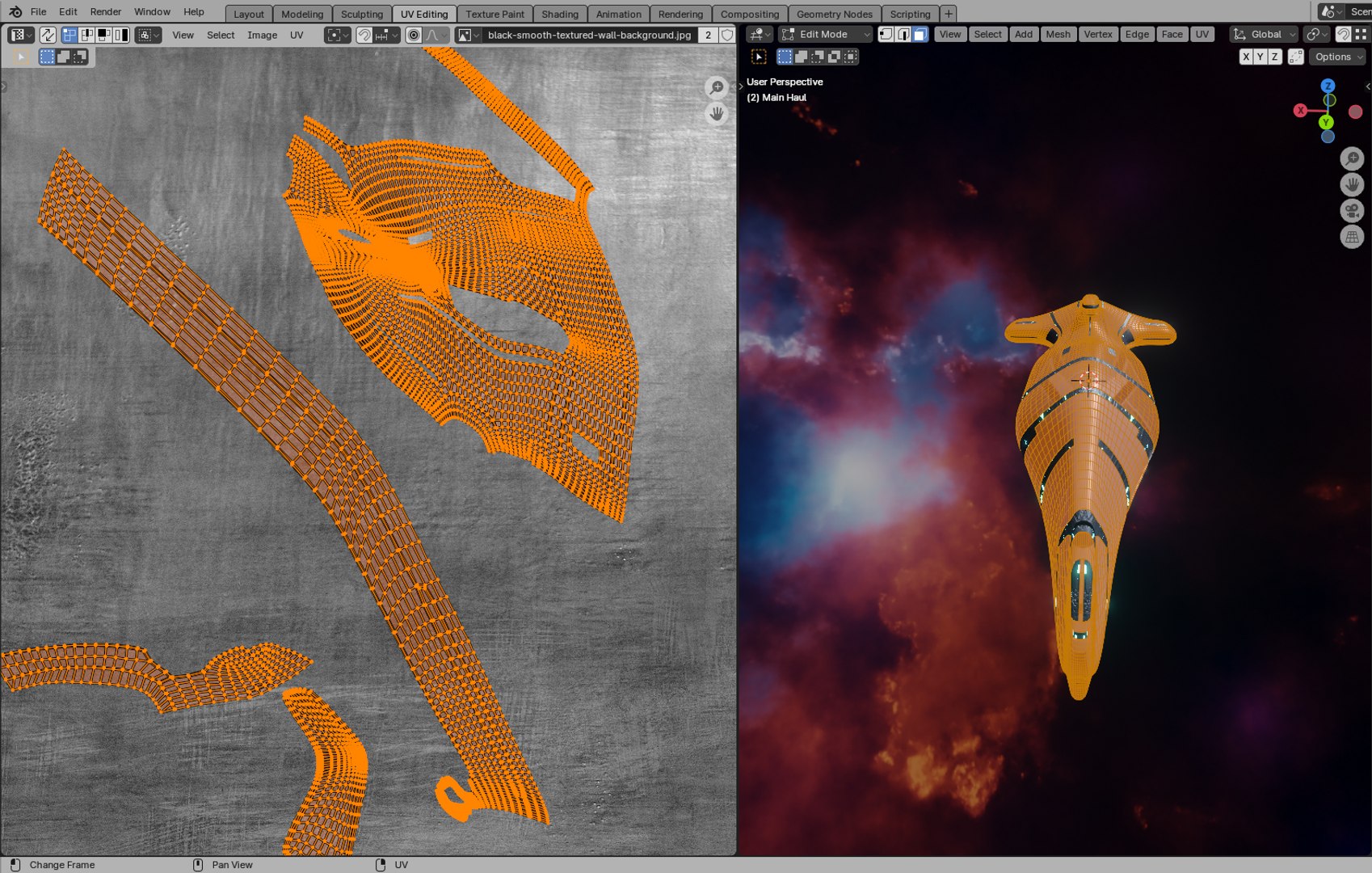Viewport: 1372px width, 873px height.
Task: Open the UV editor type dropdown
Action: tap(20, 35)
